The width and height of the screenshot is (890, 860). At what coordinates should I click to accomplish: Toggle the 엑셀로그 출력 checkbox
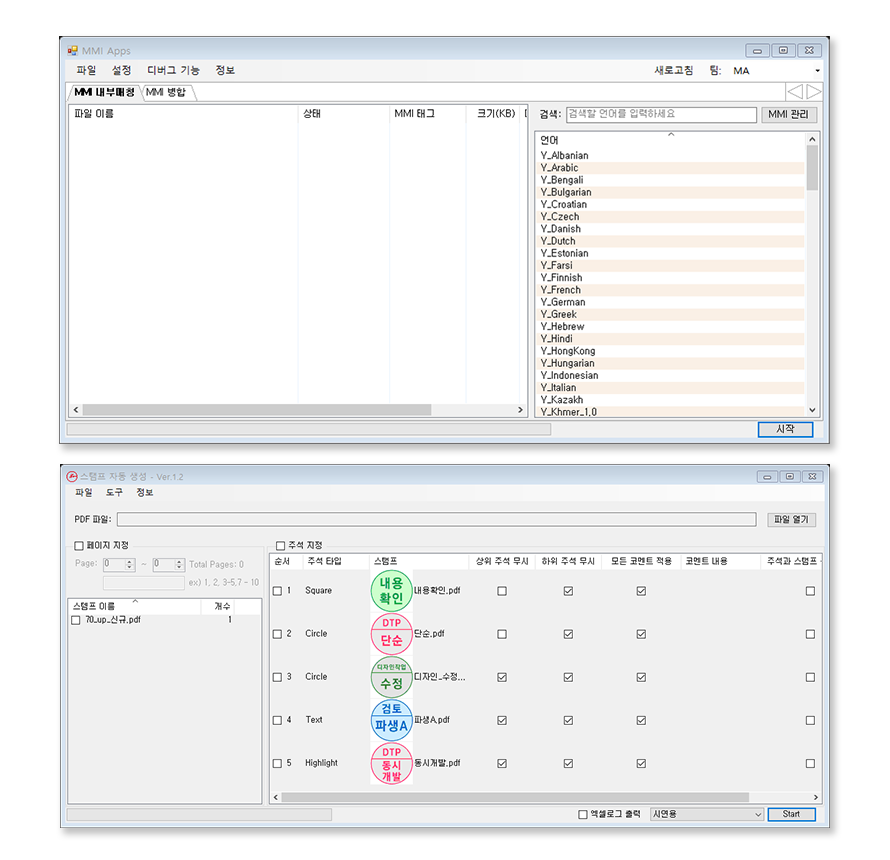[x=583, y=814]
